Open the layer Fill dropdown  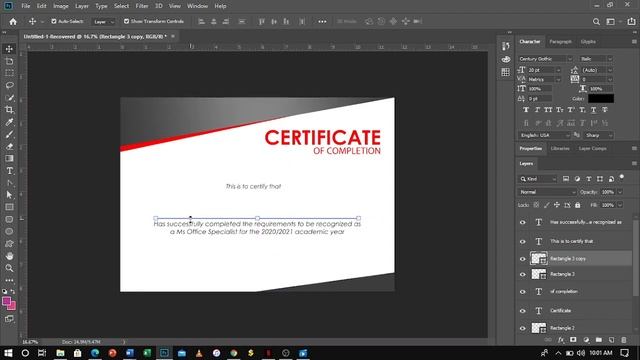620,205
